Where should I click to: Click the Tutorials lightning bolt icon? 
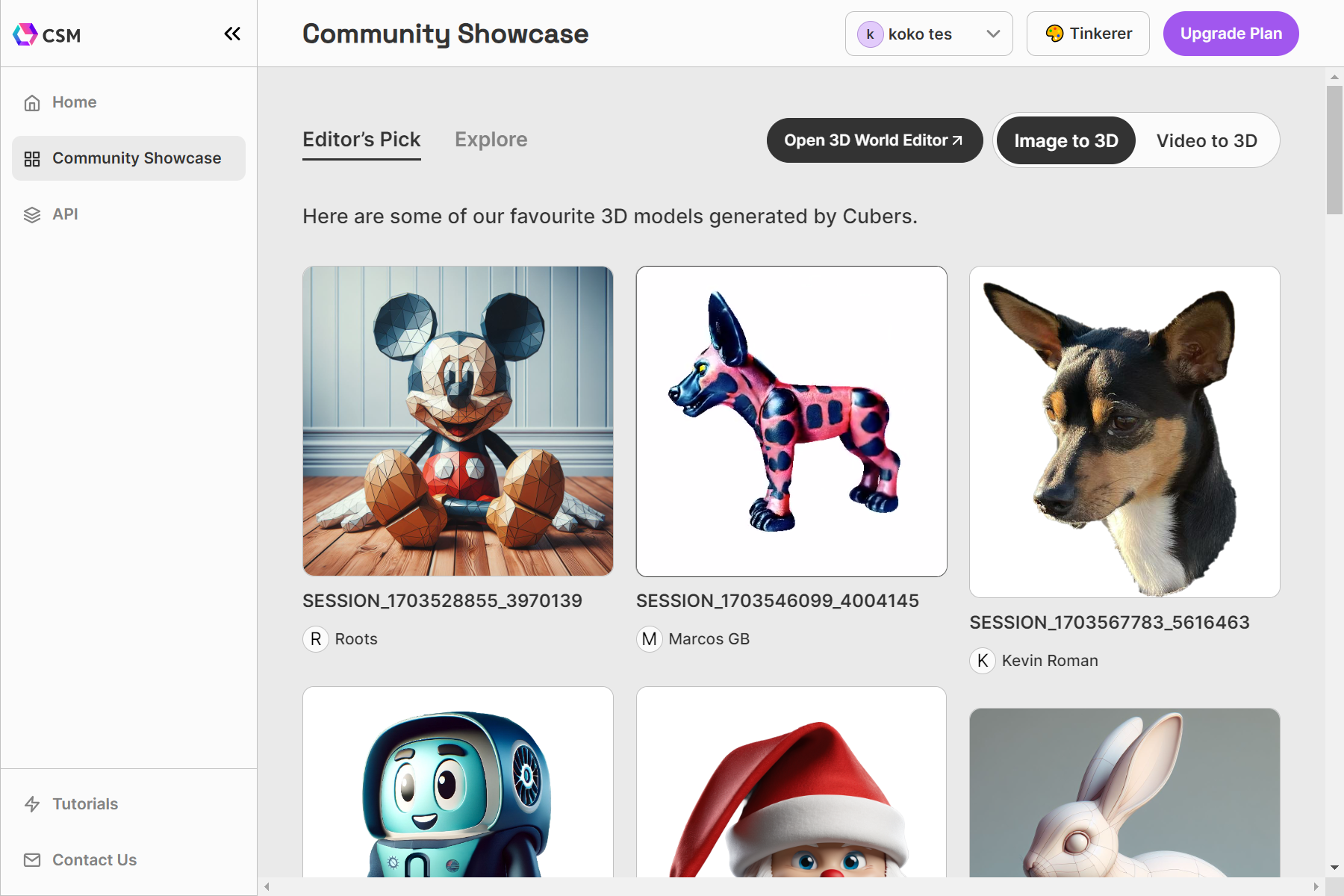(32, 804)
